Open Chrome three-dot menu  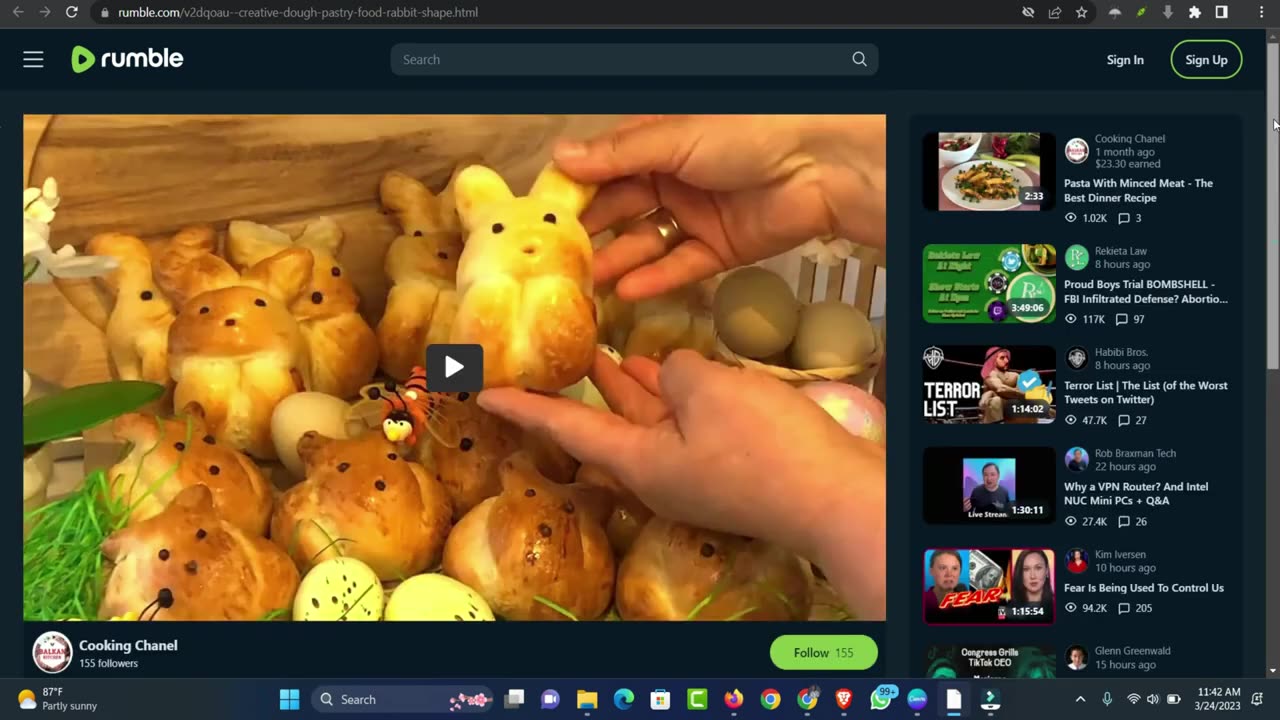click(x=1260, y=12)
